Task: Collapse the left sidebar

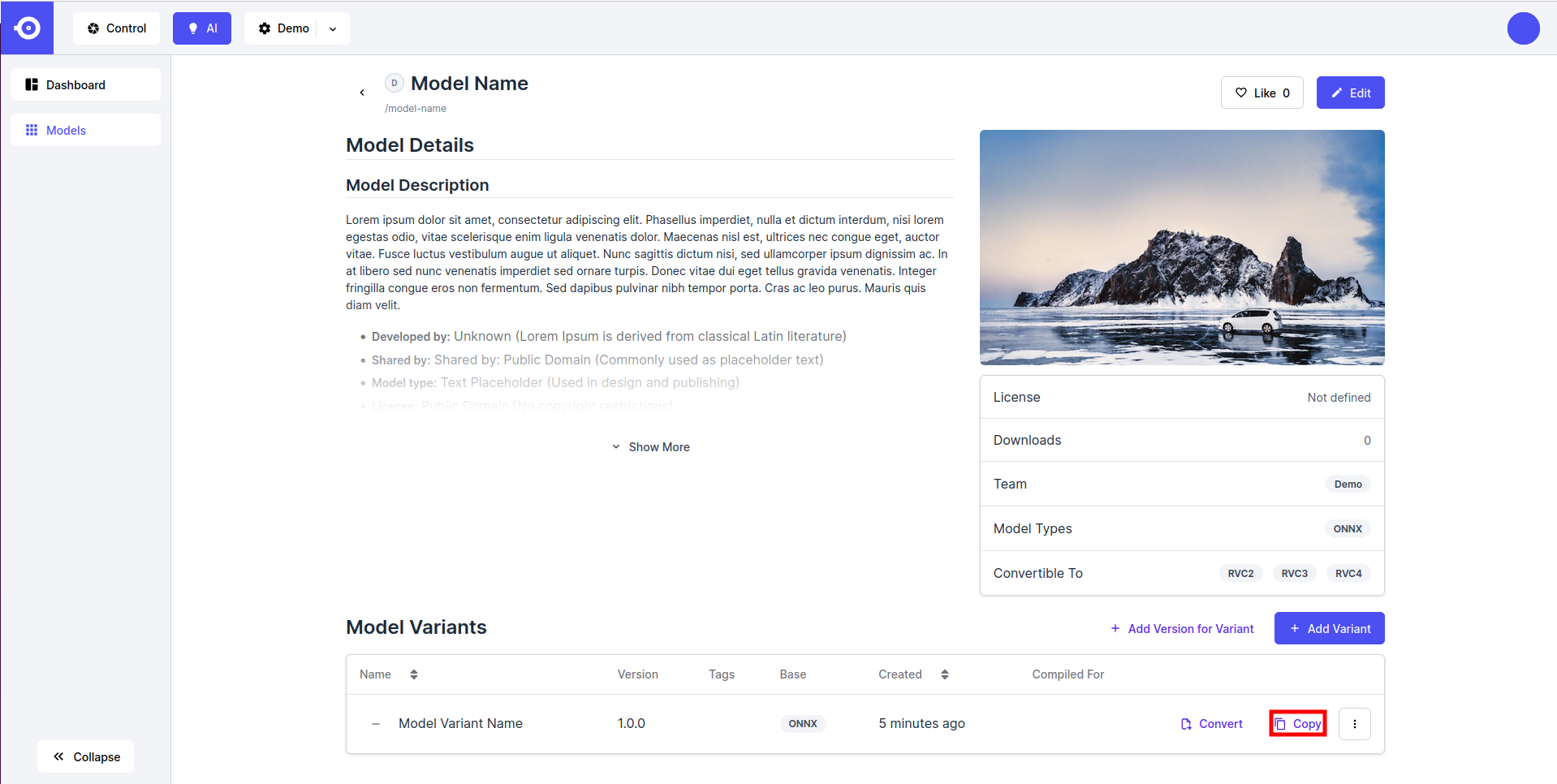Action: (x=86, y=756)
